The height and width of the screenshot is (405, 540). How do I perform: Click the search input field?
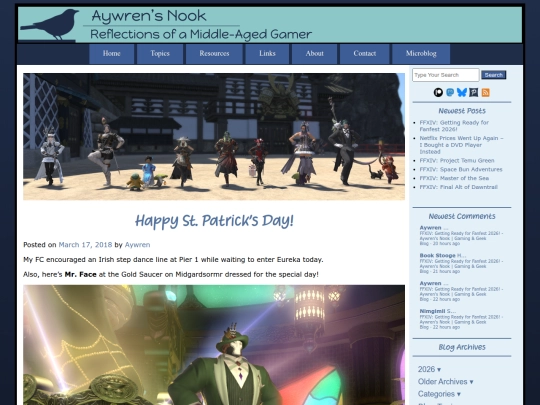coord(446,75)
